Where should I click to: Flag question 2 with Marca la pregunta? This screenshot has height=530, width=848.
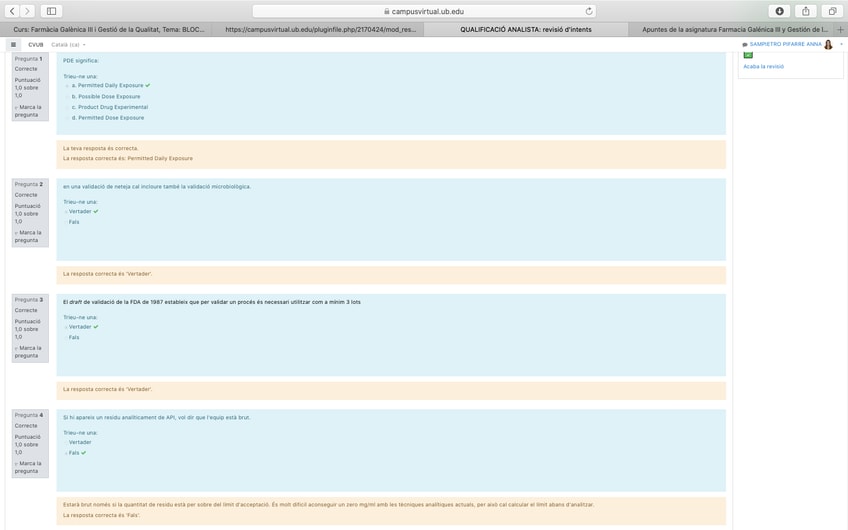coord(28,236)
